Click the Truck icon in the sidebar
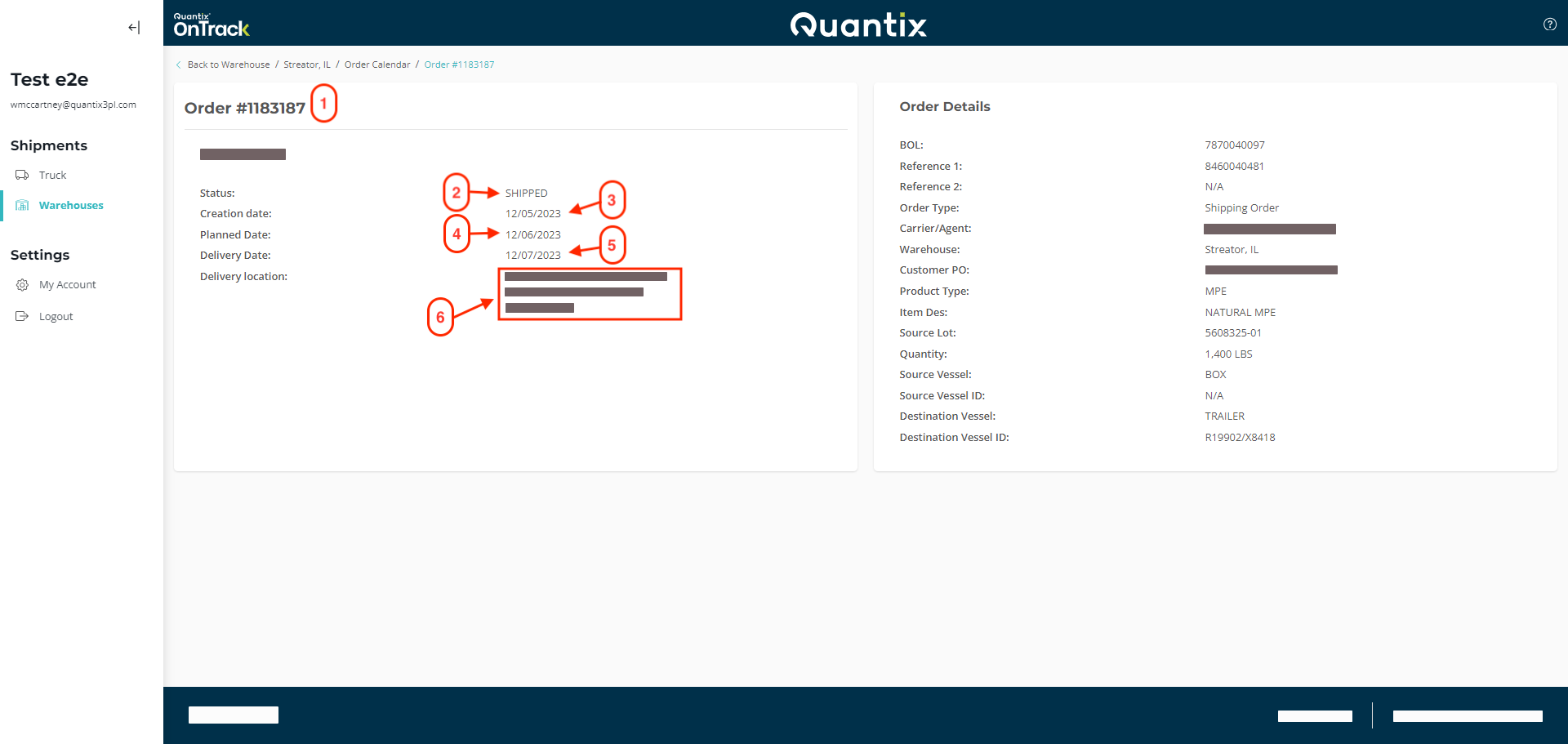Screen dimensions: 1568x744 coord(22,176)
